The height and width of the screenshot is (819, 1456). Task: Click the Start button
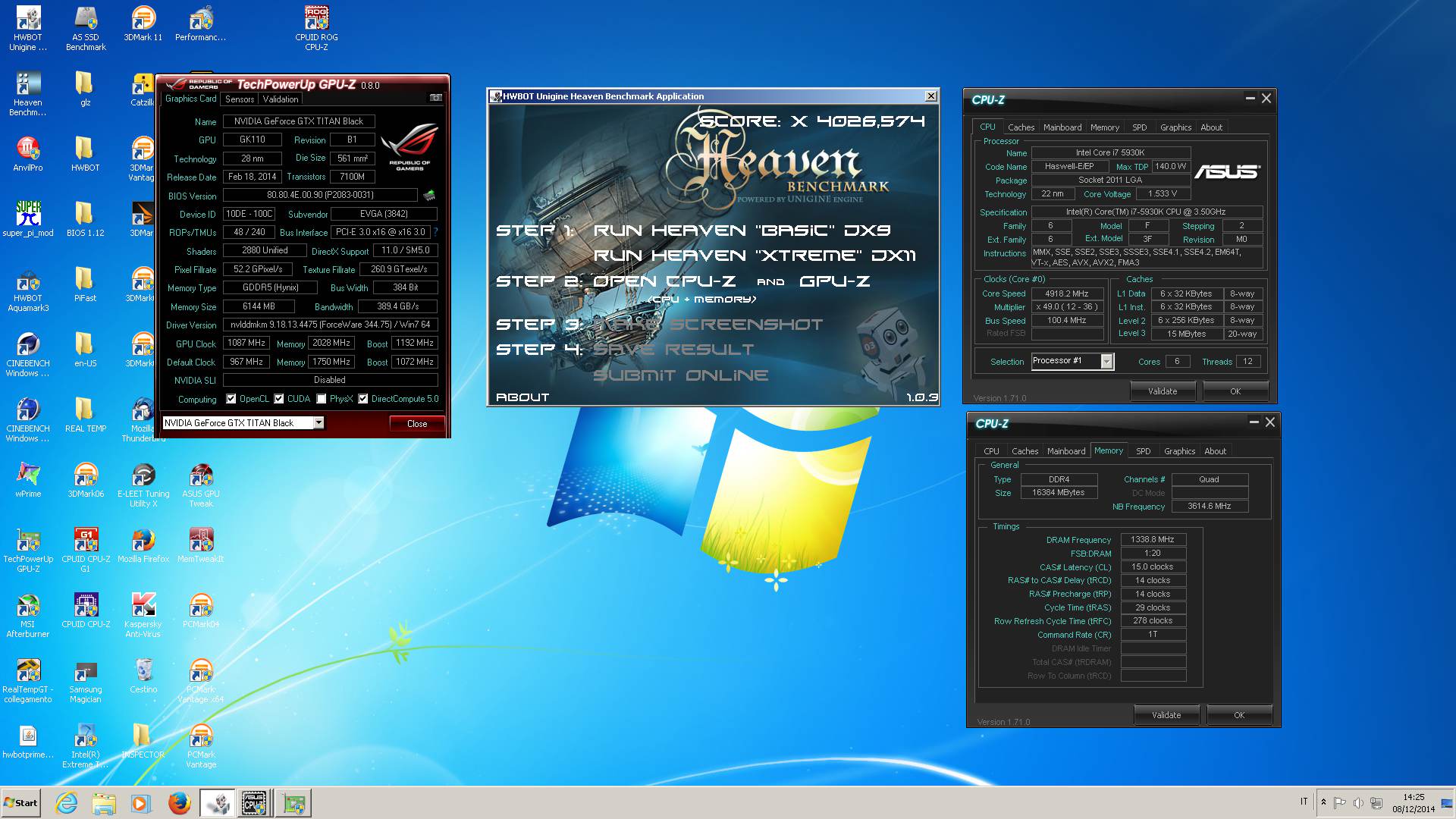(x=20, y=803)
